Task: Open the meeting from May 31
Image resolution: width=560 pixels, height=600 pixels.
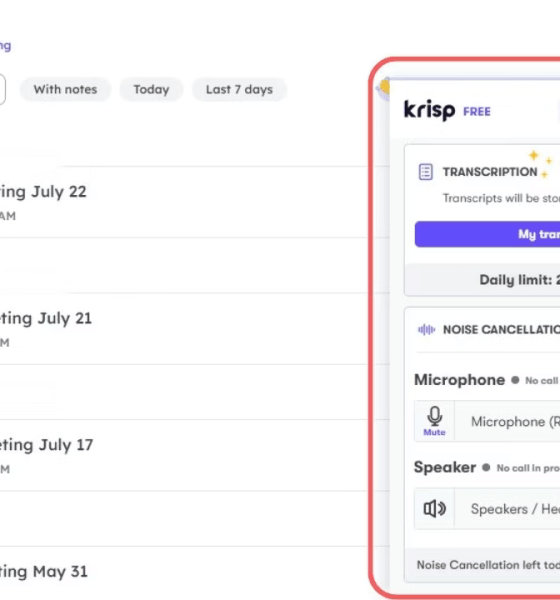Action: pyautogui.click(x=184, y=573)
